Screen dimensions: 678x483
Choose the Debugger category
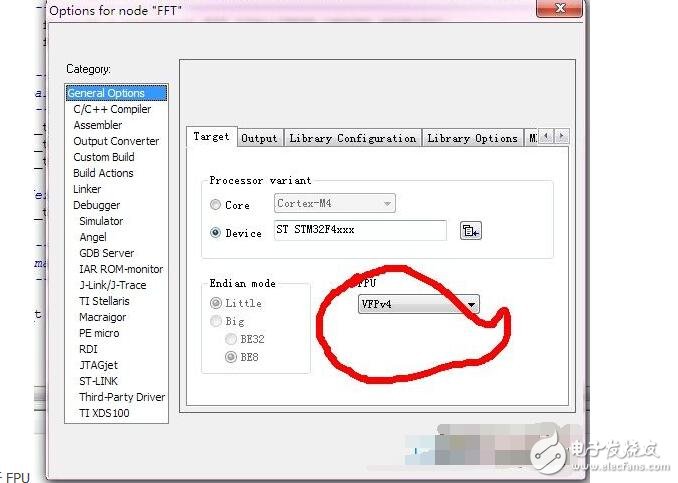(x=96, y=205)
